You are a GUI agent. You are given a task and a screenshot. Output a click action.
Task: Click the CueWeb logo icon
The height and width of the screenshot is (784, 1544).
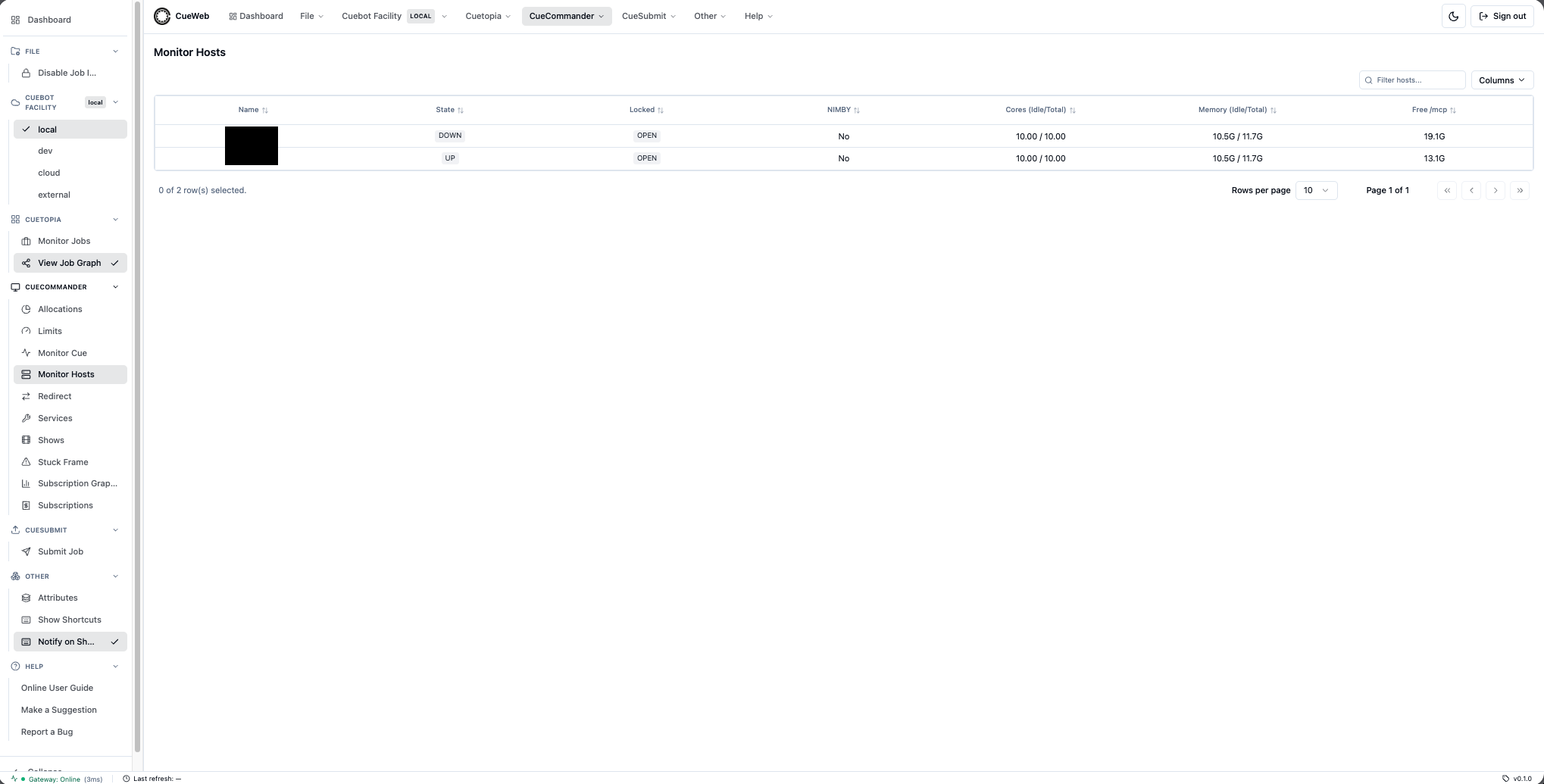(162, 16)
